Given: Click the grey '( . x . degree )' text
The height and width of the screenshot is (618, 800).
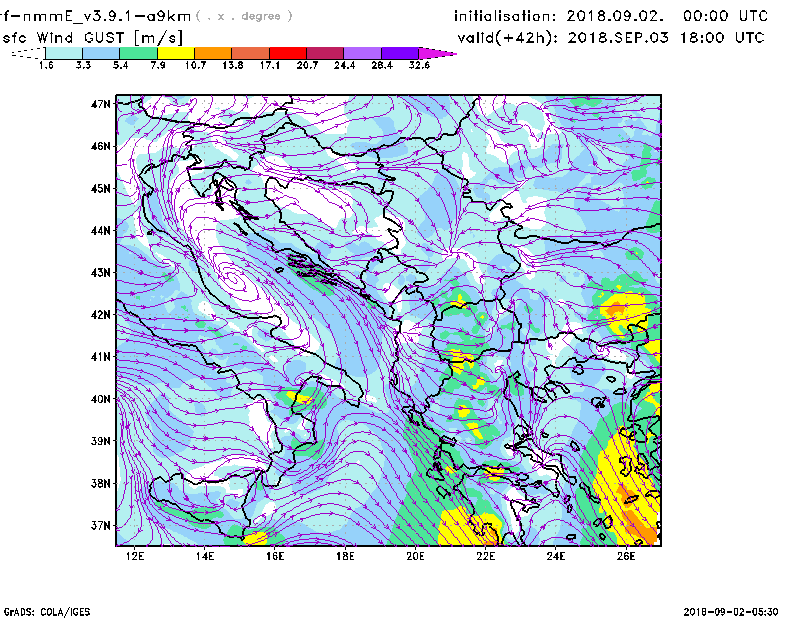Looking at the screenshot, I should point(245,16).
